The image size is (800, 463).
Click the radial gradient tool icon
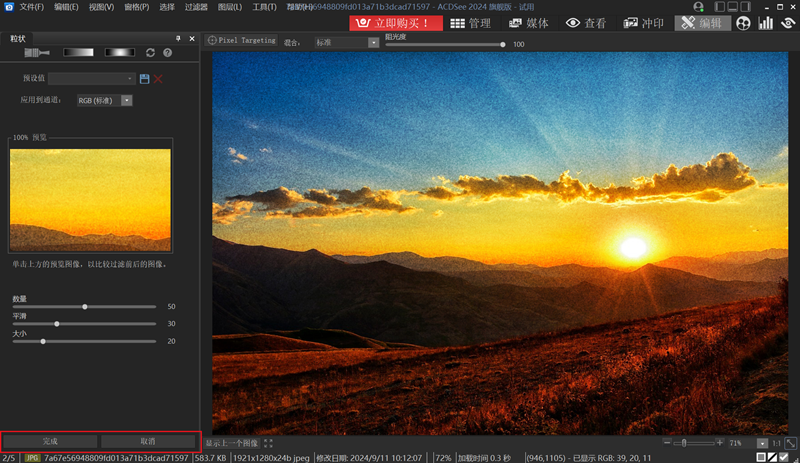pyautogui.click(x=120, y=52)
